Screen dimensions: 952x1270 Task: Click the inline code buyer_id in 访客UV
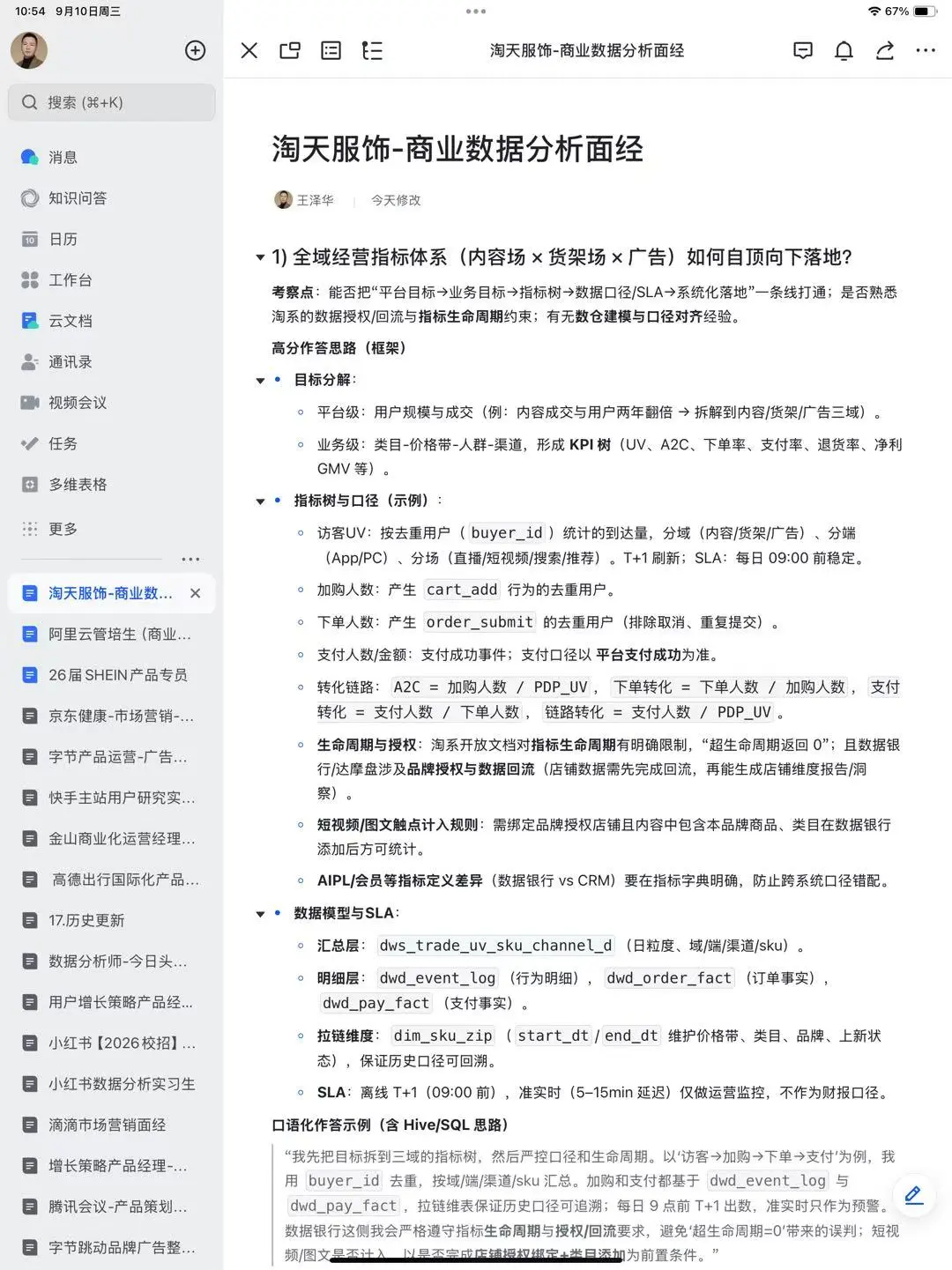506,533
